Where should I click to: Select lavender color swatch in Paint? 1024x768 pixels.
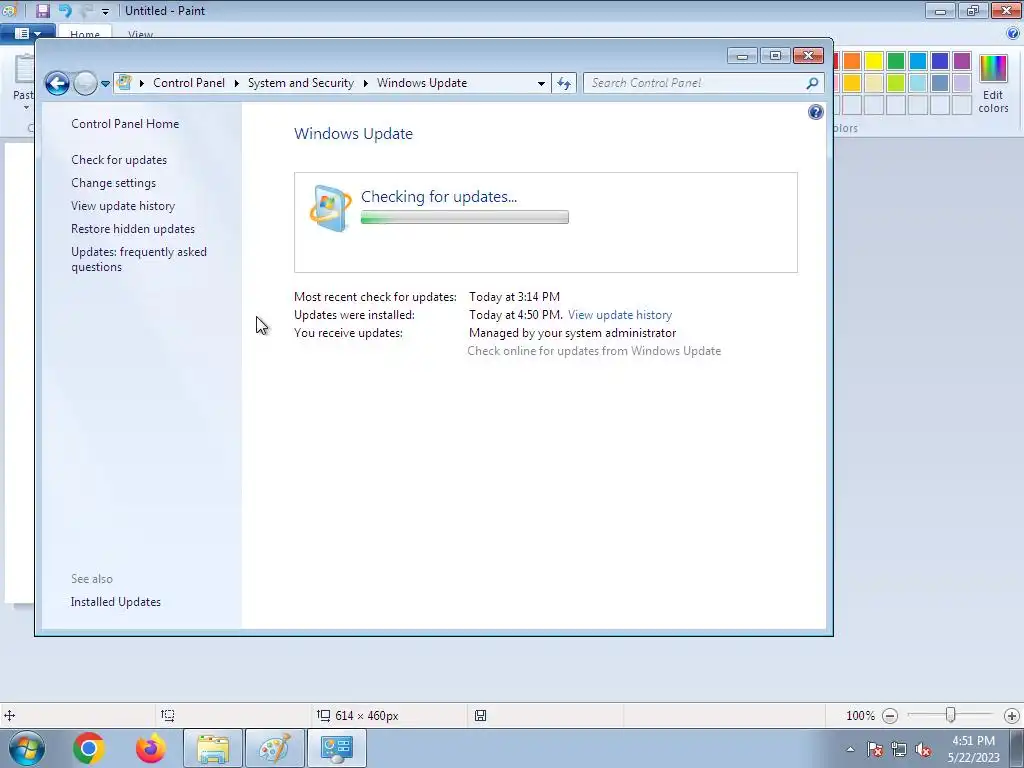pos(962,83)
